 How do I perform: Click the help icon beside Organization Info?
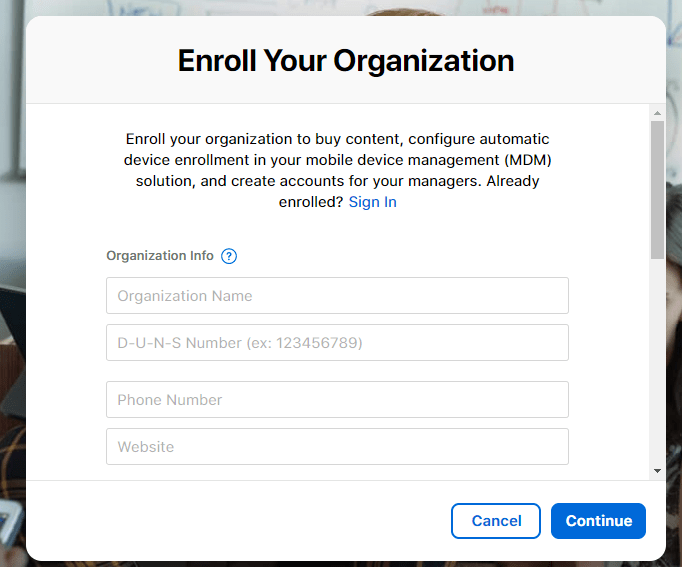pos(229,256)
